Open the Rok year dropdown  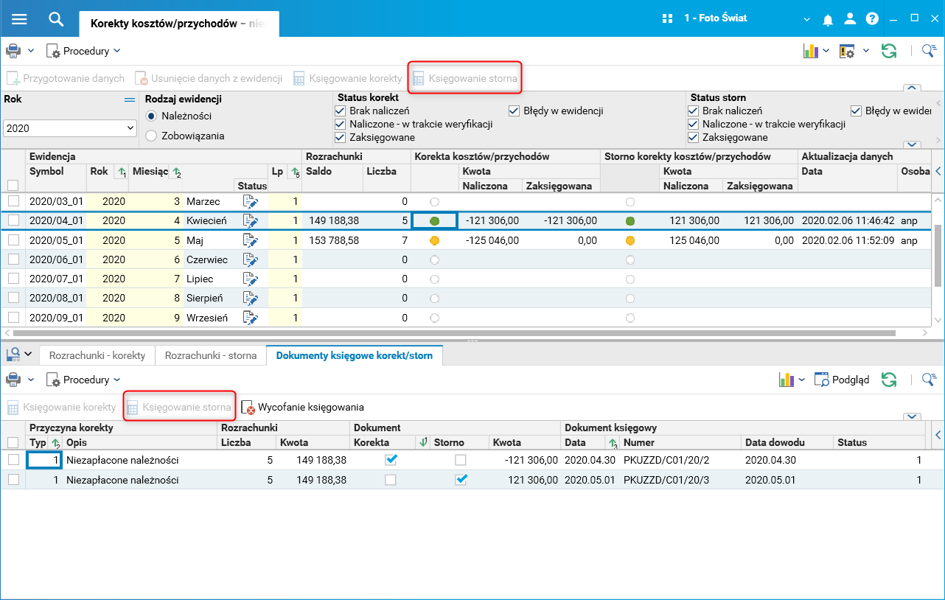tap(130, 128)
